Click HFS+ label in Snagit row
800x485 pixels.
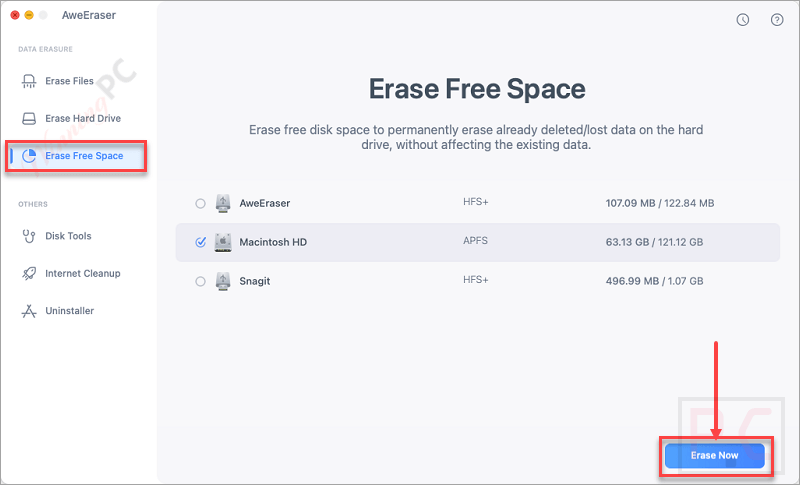coord(476,280)
